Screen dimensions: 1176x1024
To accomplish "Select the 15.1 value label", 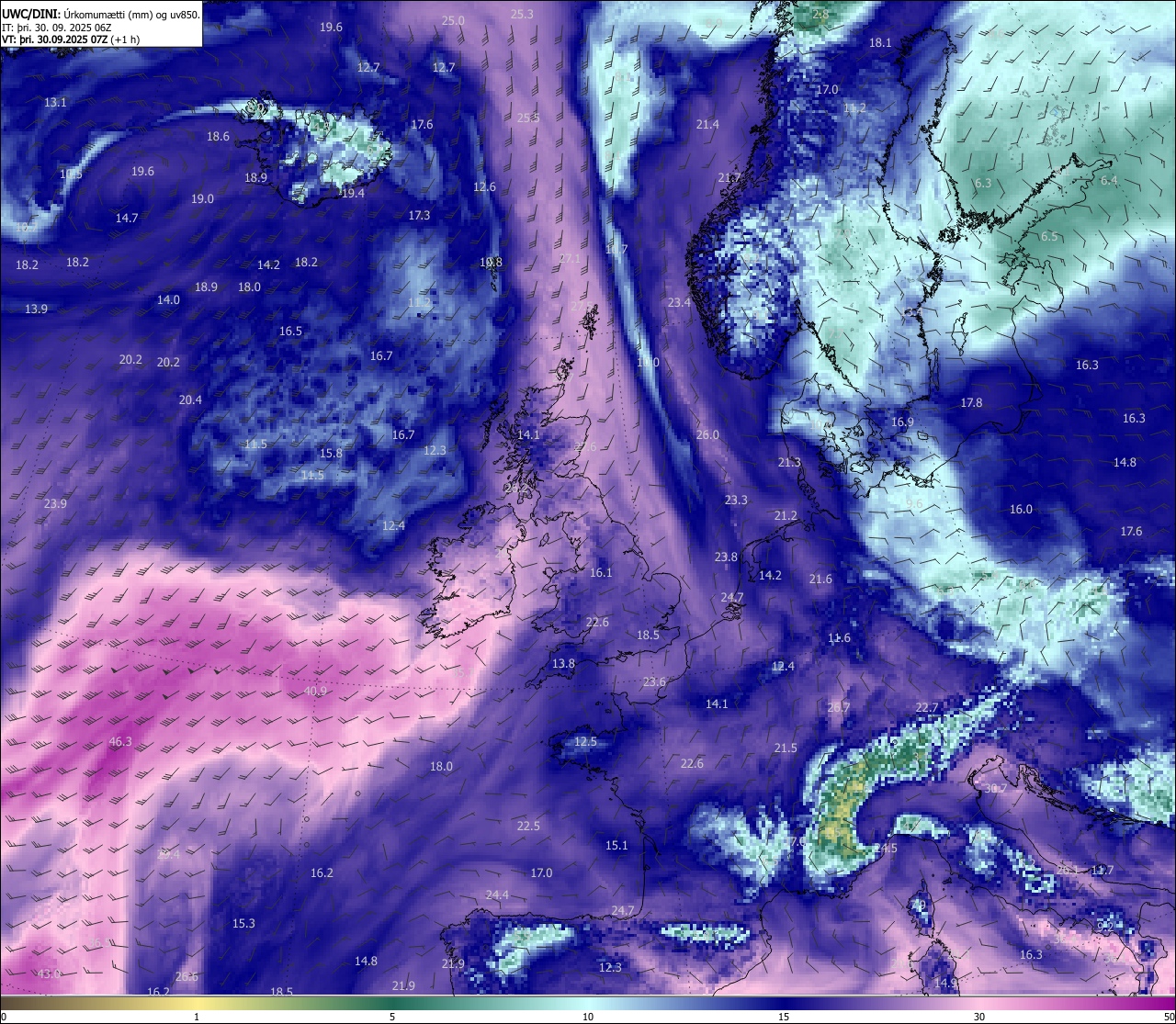I will pyautogui.click(x=616, y=846).
